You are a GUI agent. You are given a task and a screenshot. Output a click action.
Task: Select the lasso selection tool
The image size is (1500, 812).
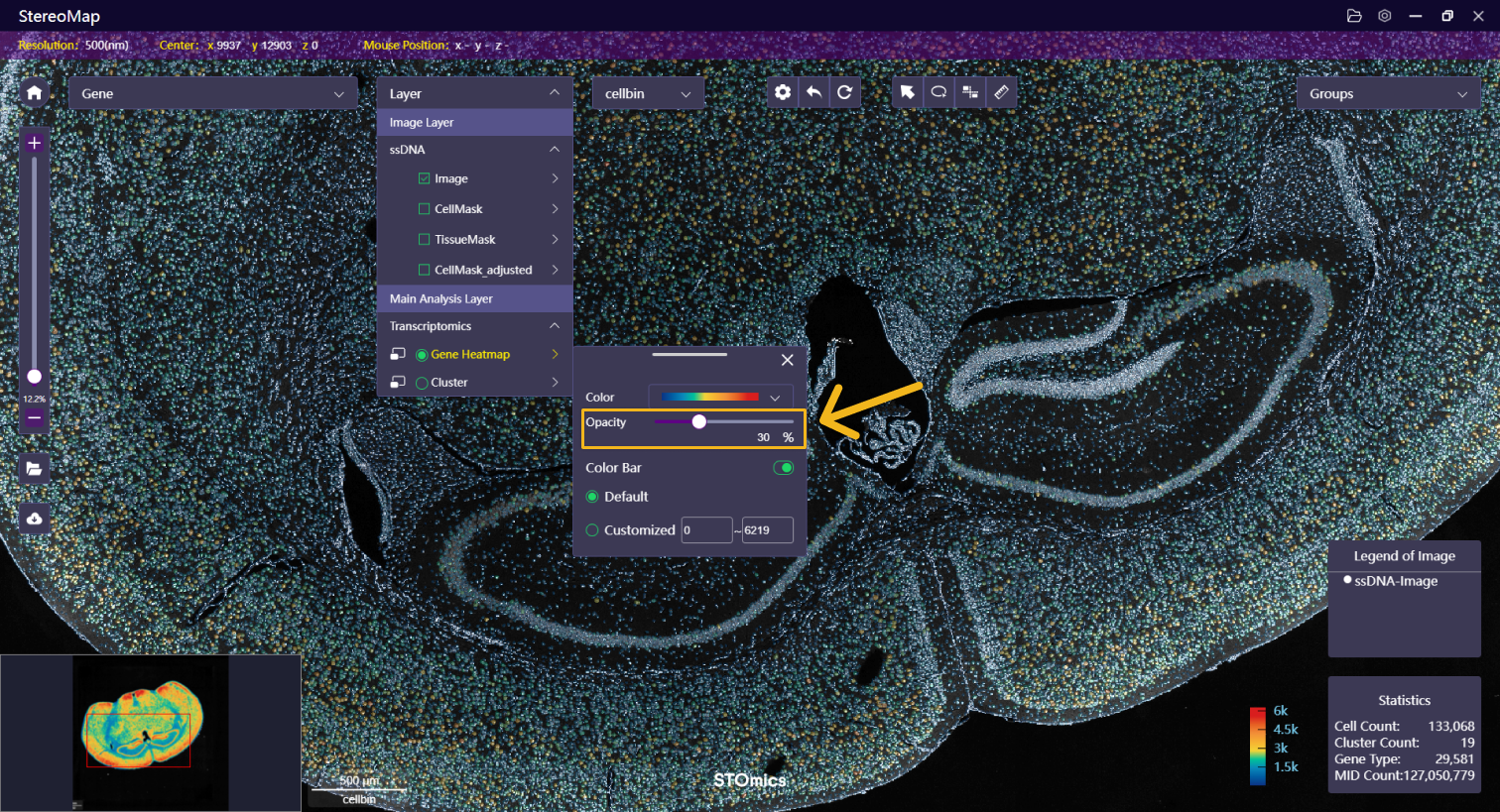point(938,92)
